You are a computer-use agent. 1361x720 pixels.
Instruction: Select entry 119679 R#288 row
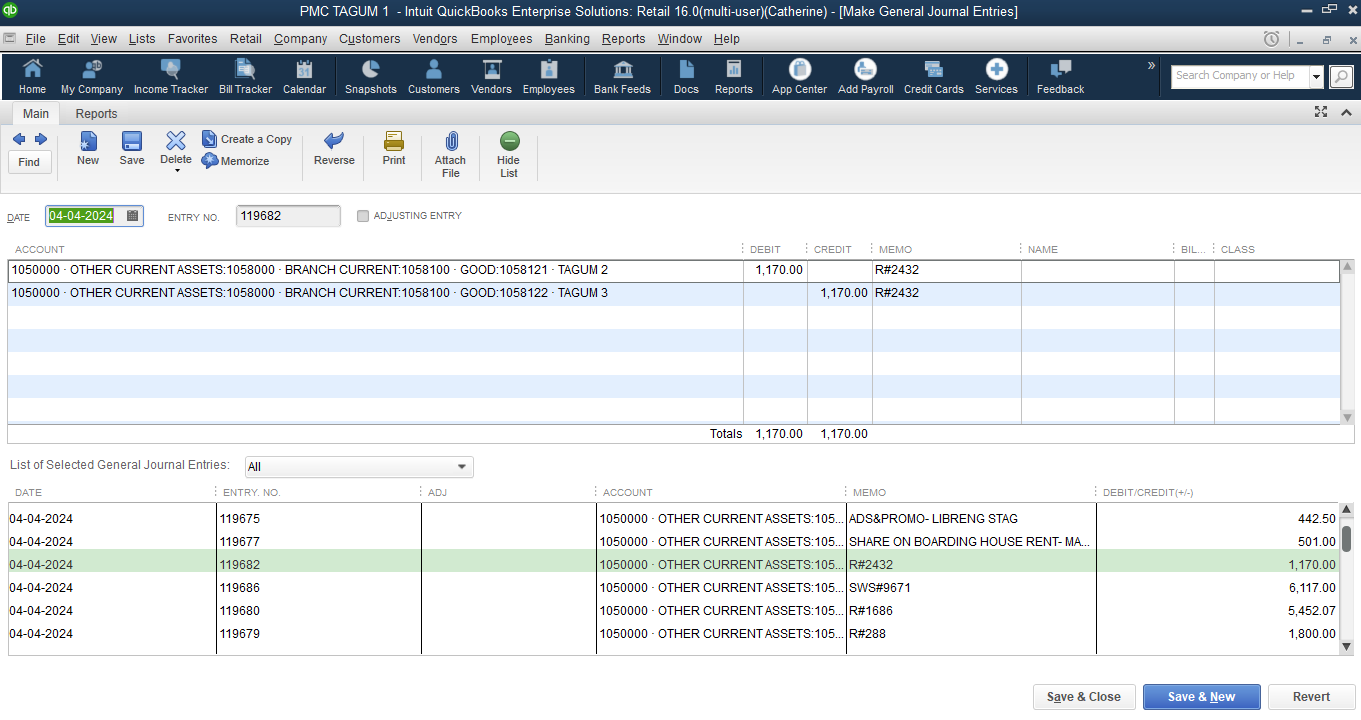coord(673,634)
